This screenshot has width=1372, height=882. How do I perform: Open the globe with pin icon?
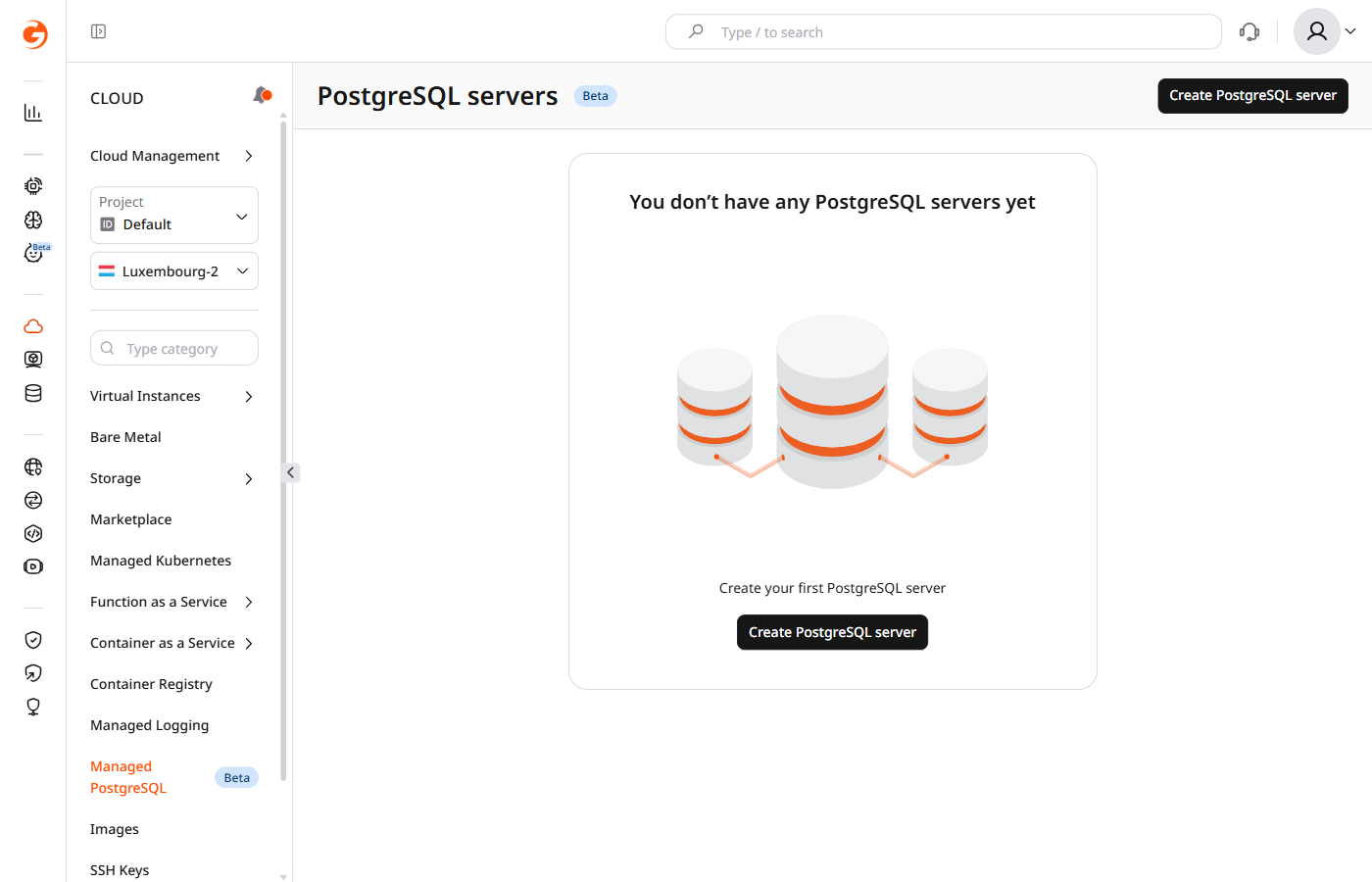click(33, 466)
